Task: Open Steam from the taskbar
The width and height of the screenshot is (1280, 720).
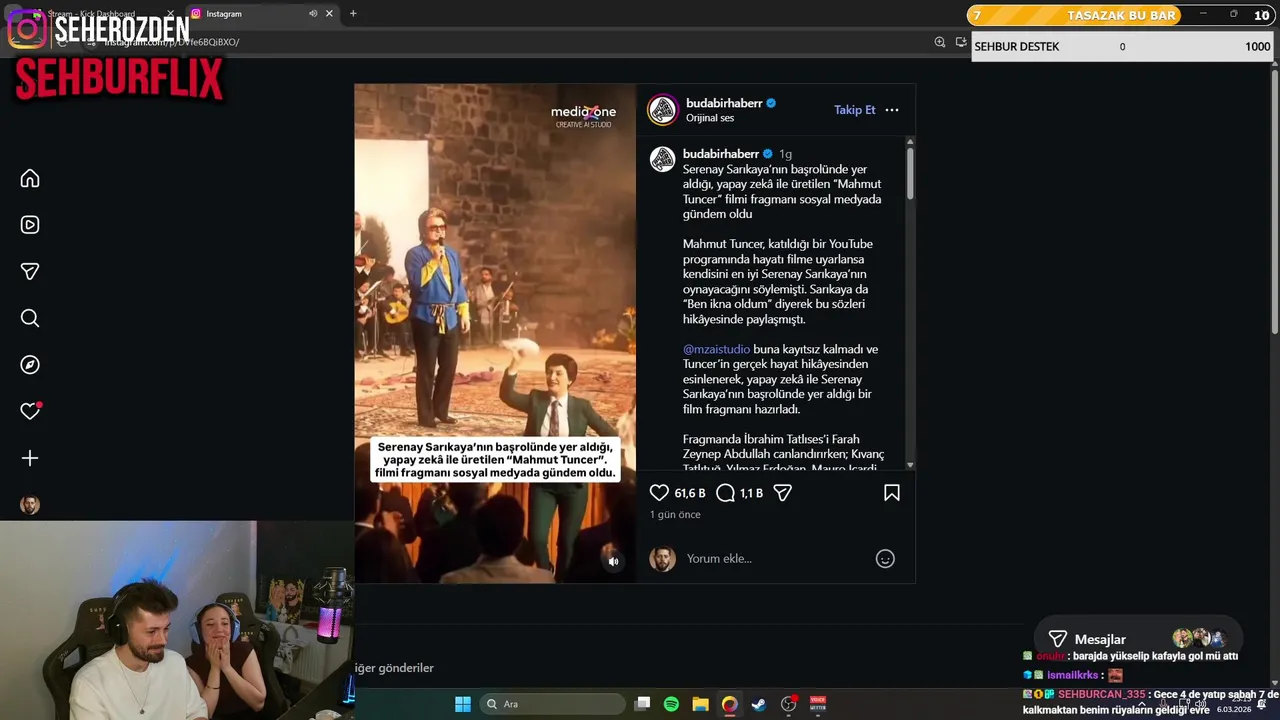Action: point(759,704)
